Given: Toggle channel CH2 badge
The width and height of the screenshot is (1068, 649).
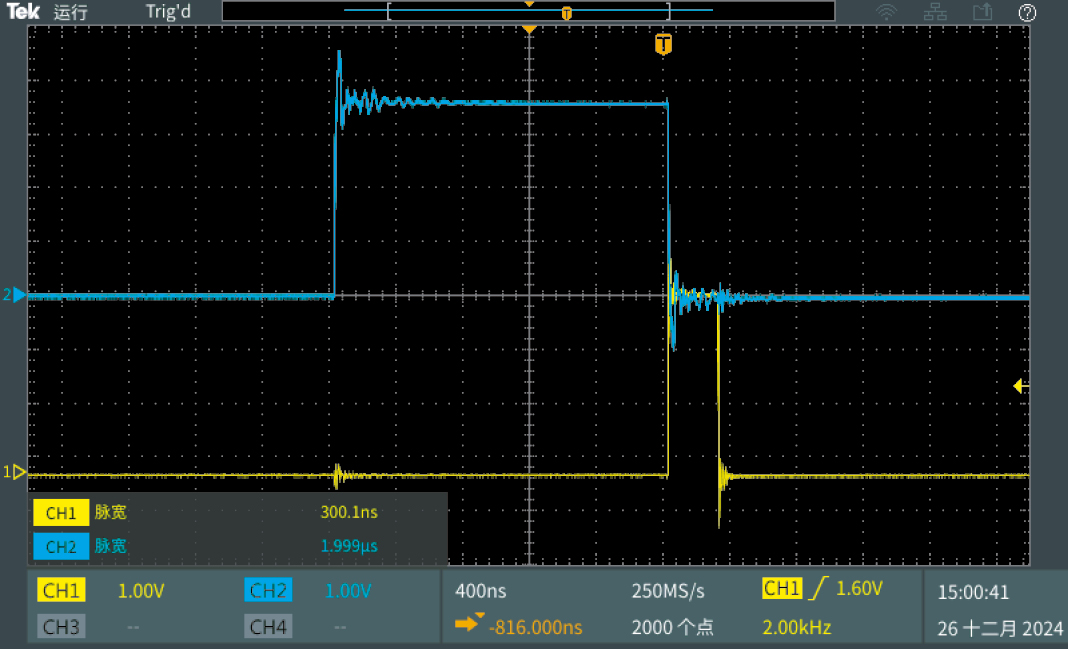Looking at the screenshot, I should 268,590.
